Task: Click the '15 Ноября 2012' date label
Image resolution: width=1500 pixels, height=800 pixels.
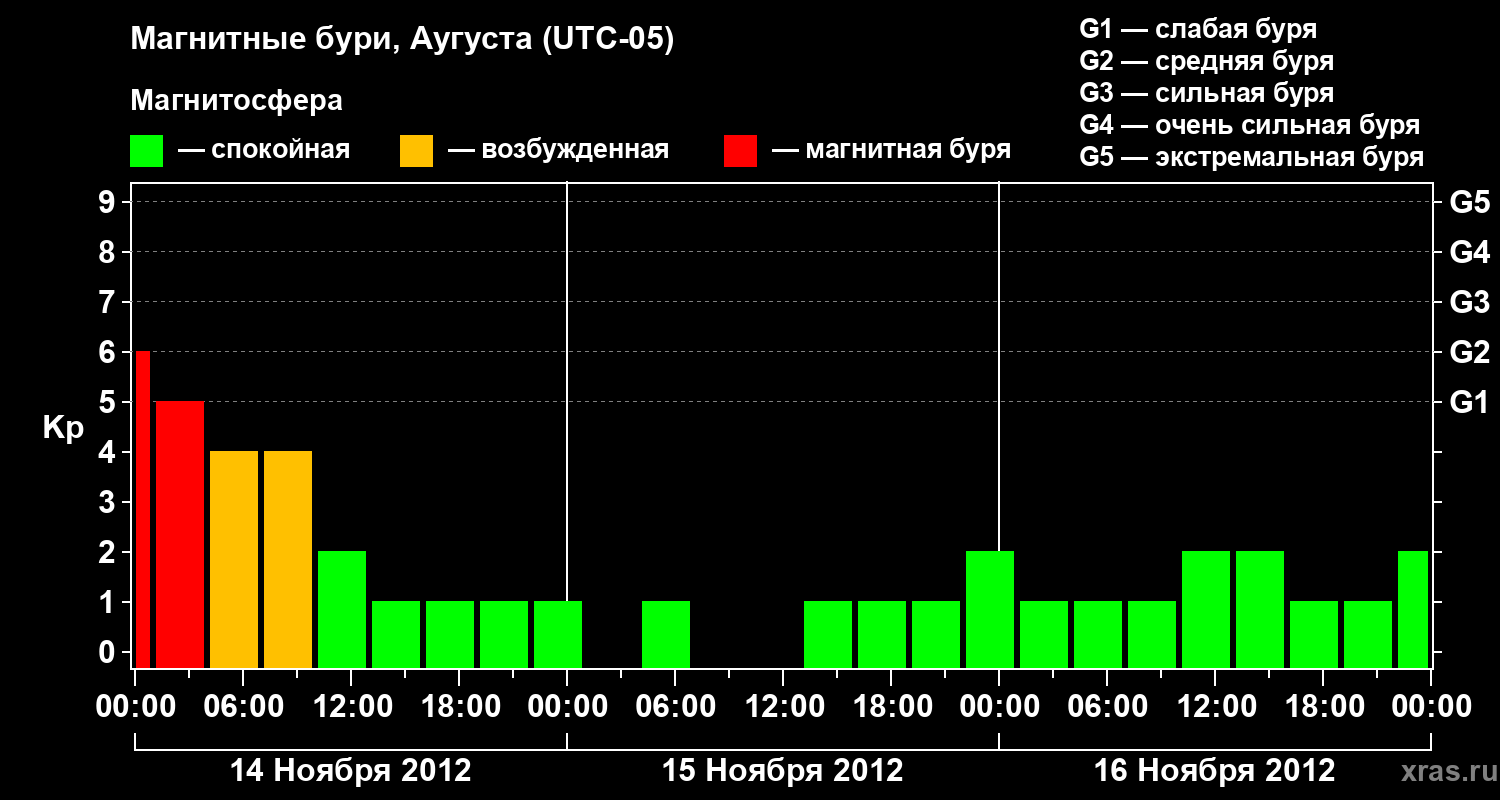Action: 783,771
